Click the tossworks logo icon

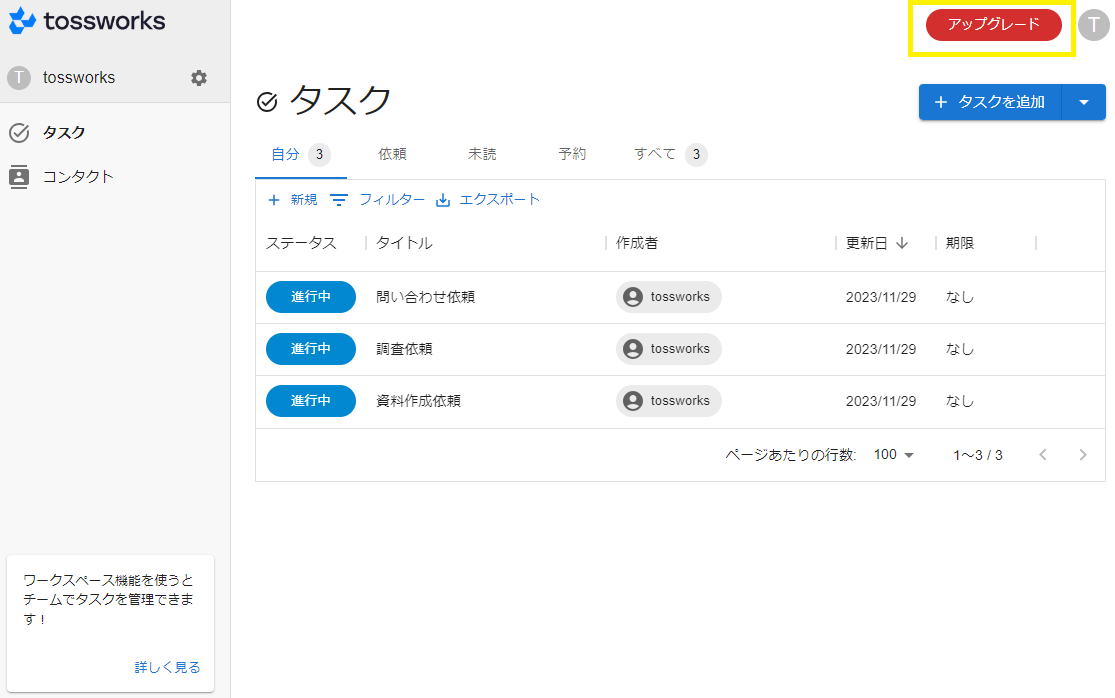point(23,21)
